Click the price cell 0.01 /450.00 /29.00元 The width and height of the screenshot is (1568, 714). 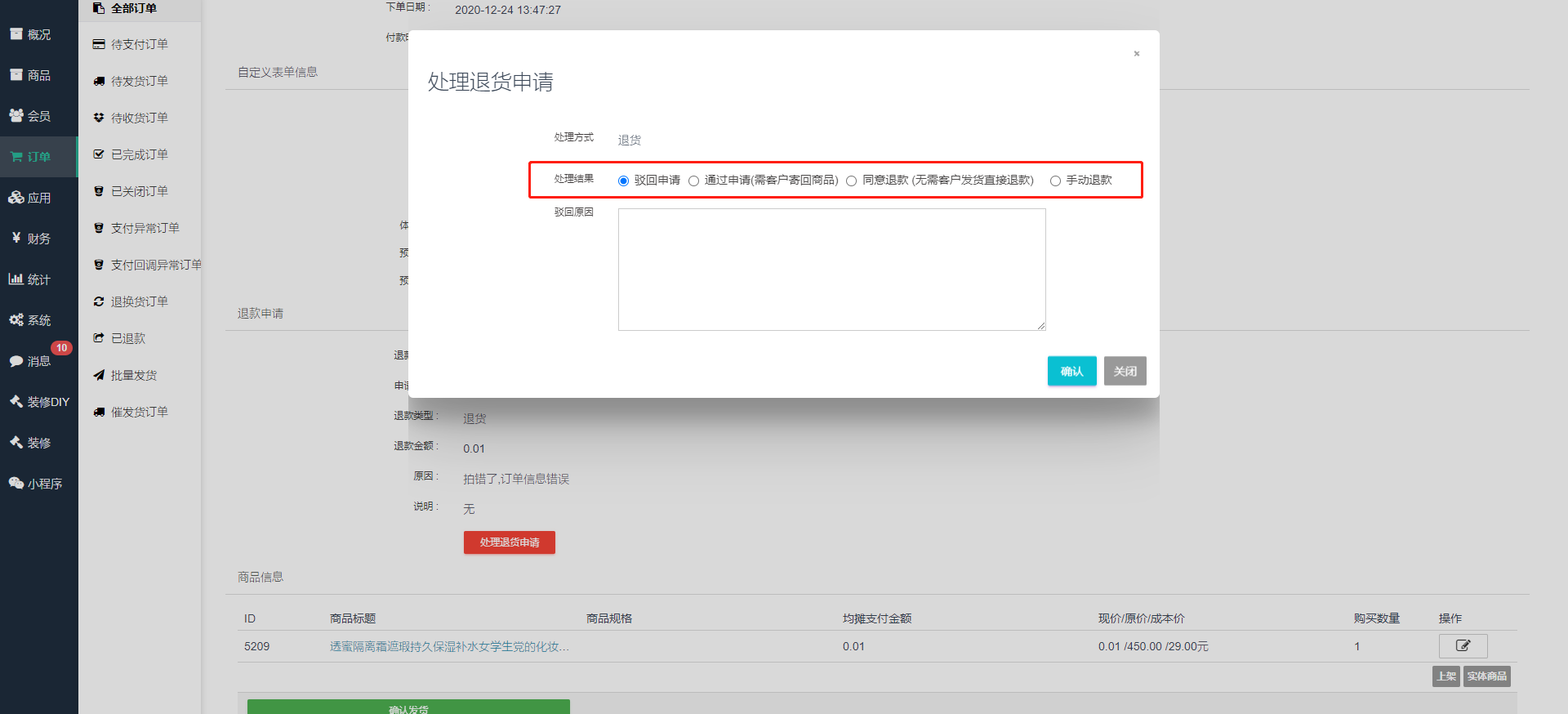pos(1153,646)
